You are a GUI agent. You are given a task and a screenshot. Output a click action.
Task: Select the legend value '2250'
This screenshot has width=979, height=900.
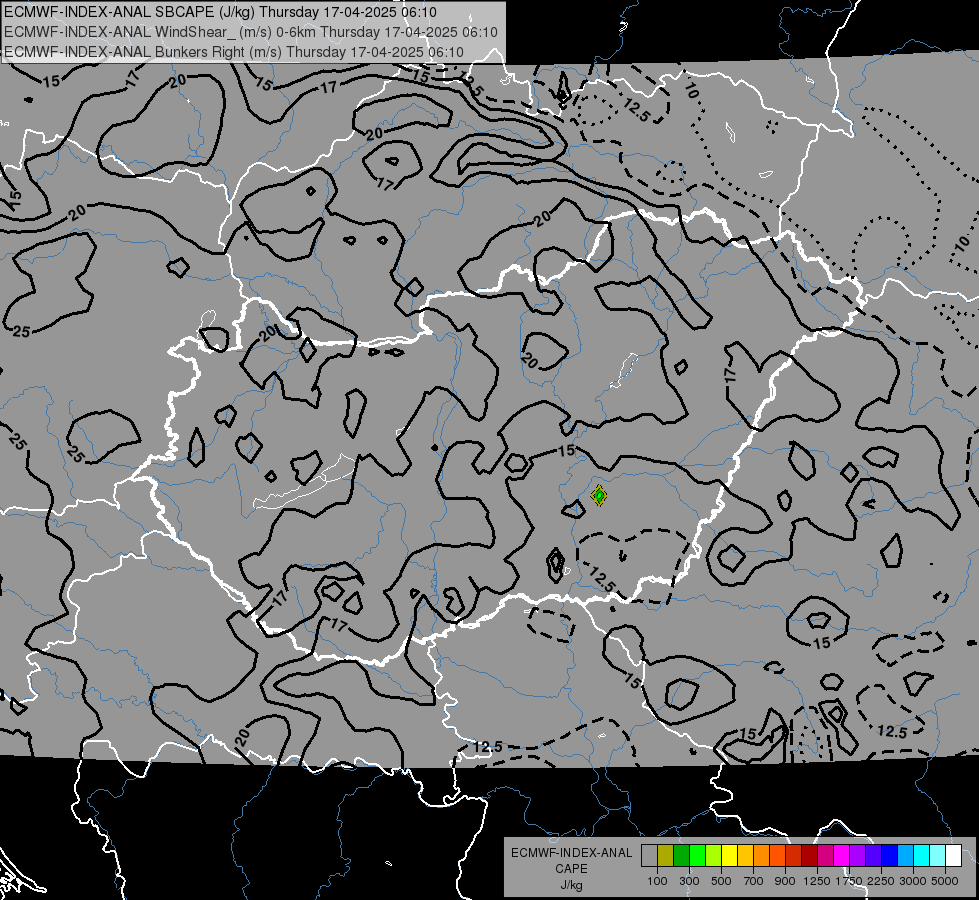(x=881, y=881)
